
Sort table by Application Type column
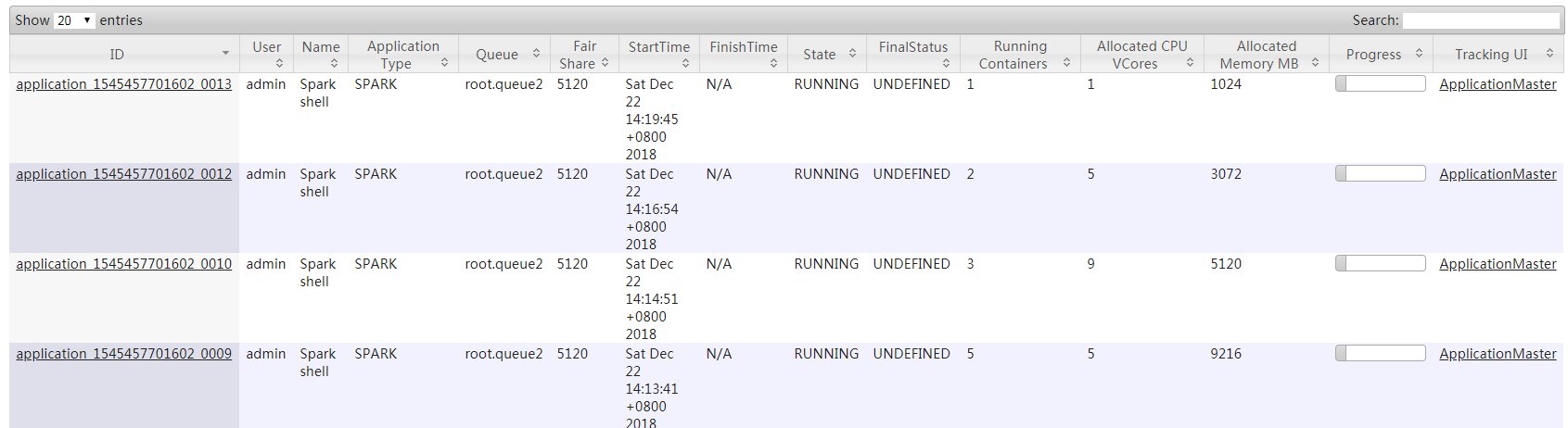point(403,55)
